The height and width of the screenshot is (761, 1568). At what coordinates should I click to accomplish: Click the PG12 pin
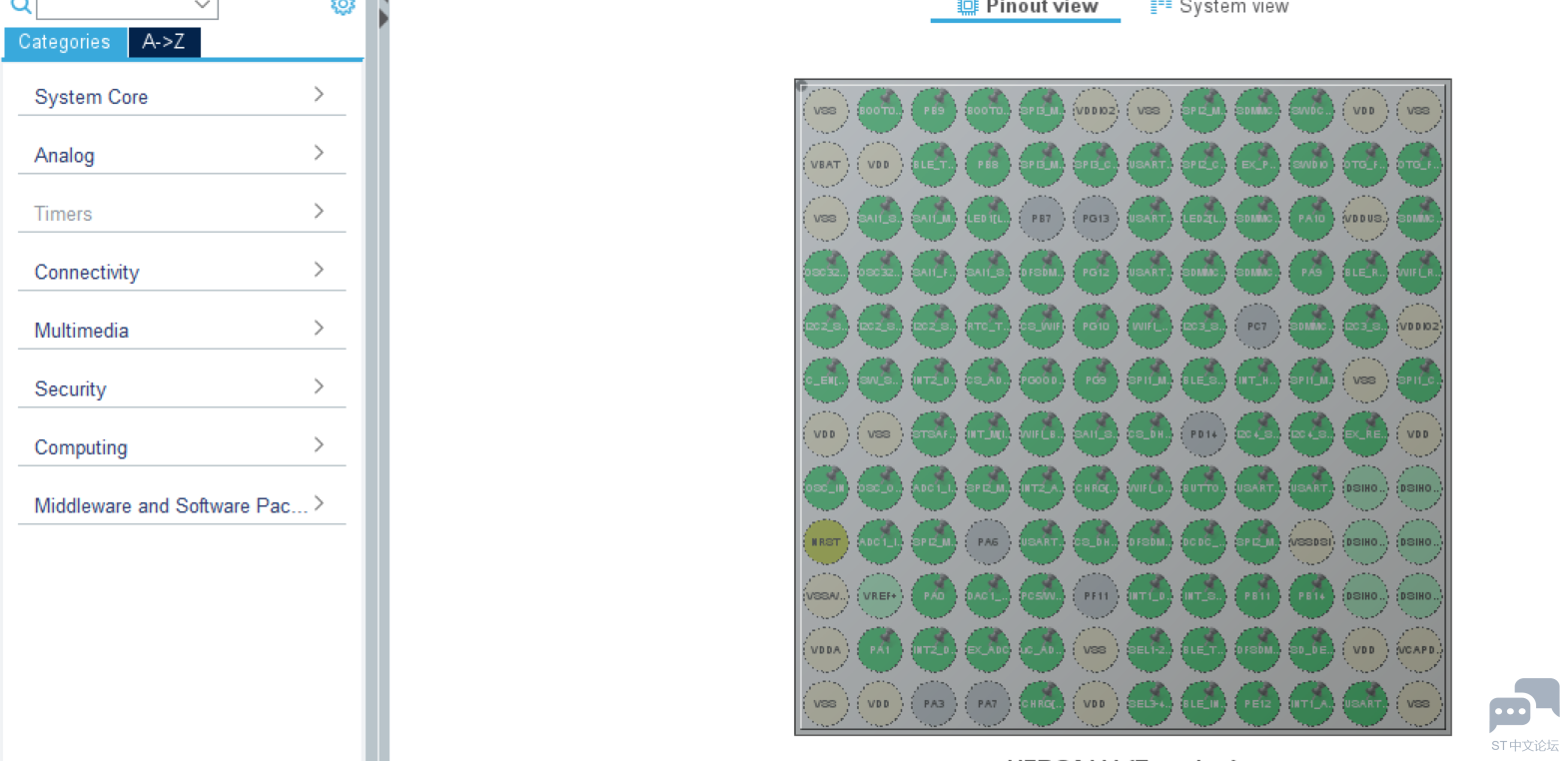pyautogui.click(x=1096, y=273)
